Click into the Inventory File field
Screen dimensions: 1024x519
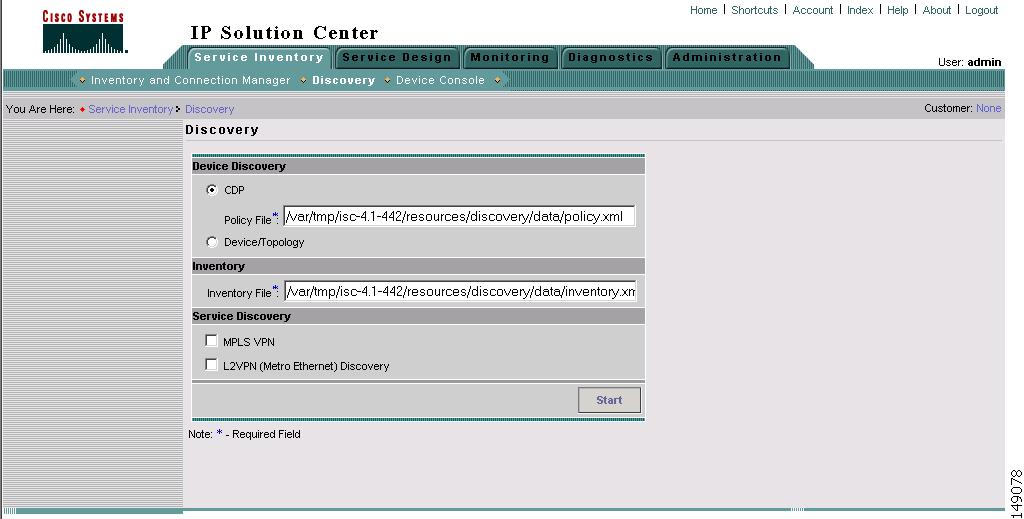460,291
